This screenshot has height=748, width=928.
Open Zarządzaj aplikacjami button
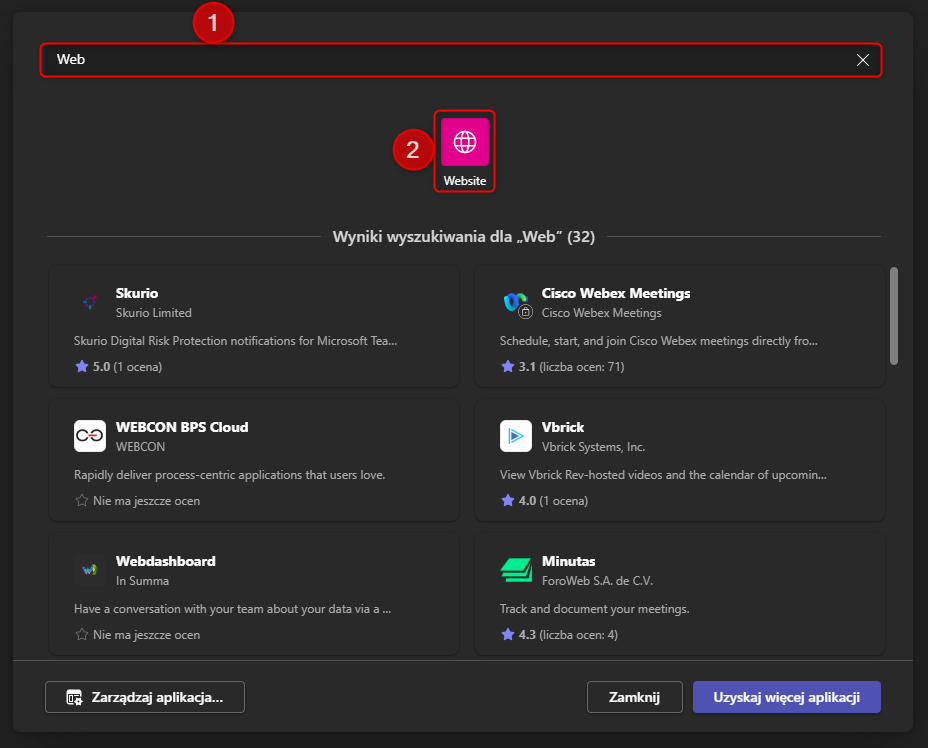coord(145,697)
